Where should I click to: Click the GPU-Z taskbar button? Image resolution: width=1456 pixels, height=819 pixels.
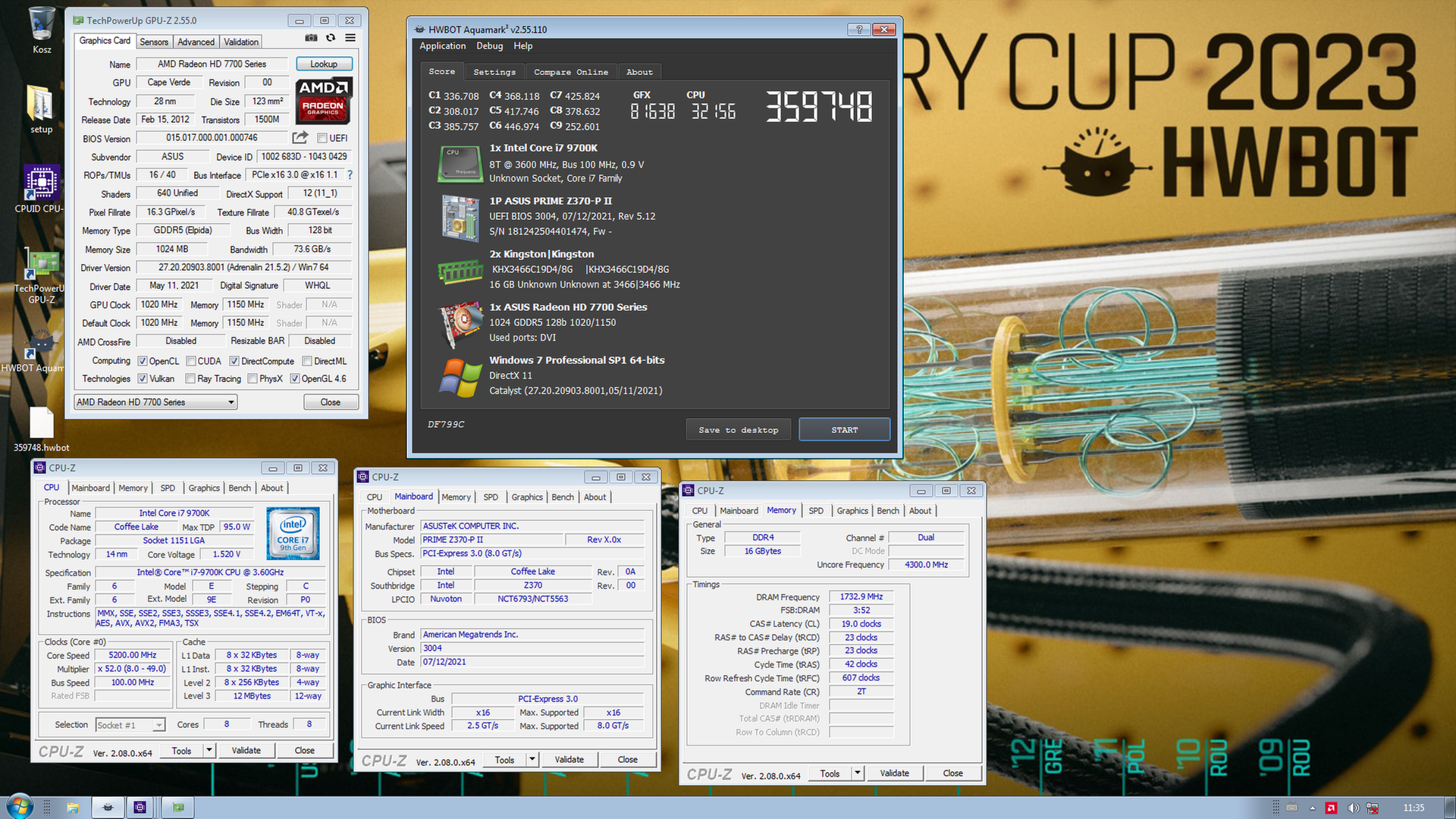(x=178, y=808)
